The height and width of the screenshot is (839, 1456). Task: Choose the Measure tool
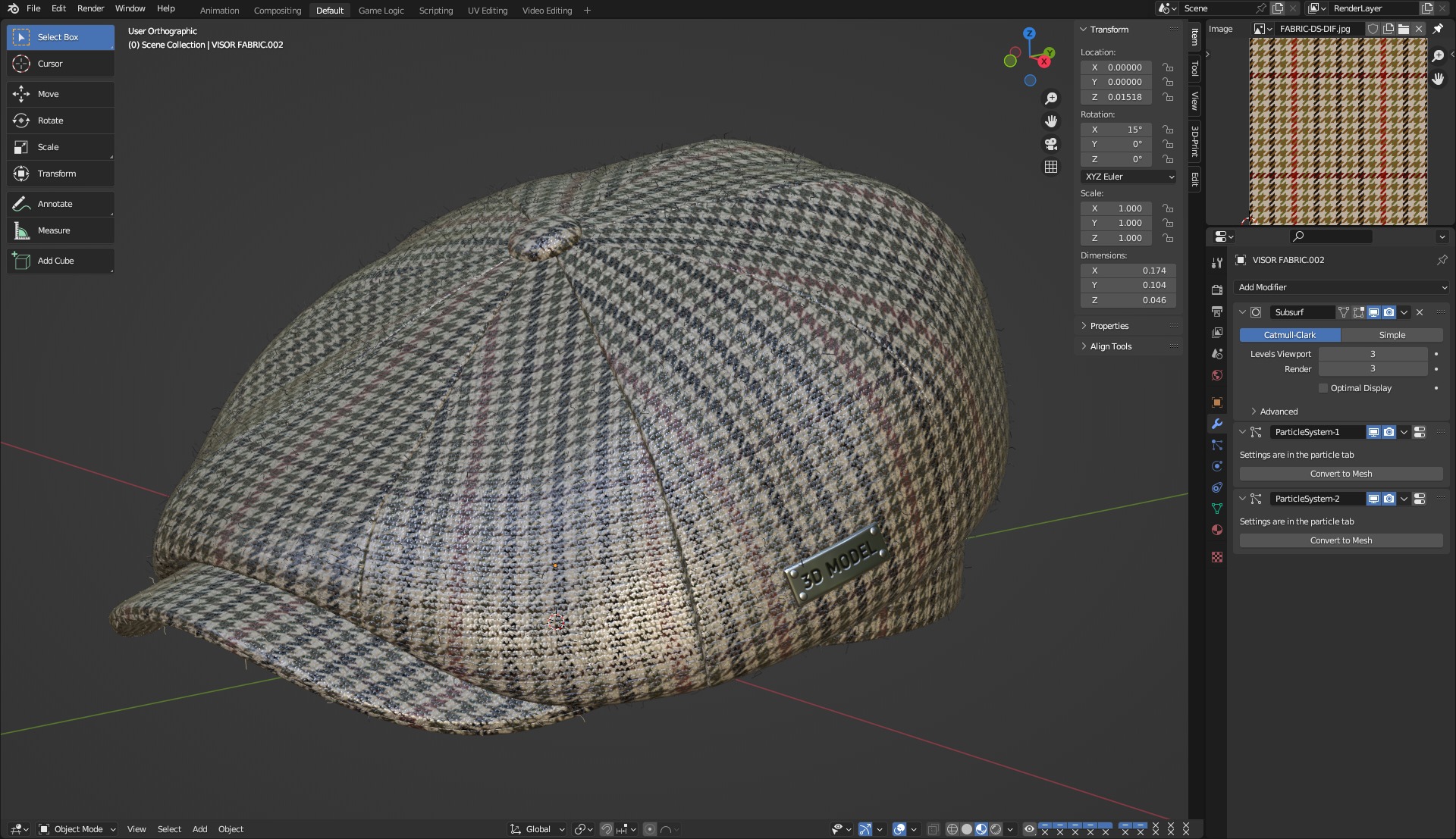(x=61, y=230)
